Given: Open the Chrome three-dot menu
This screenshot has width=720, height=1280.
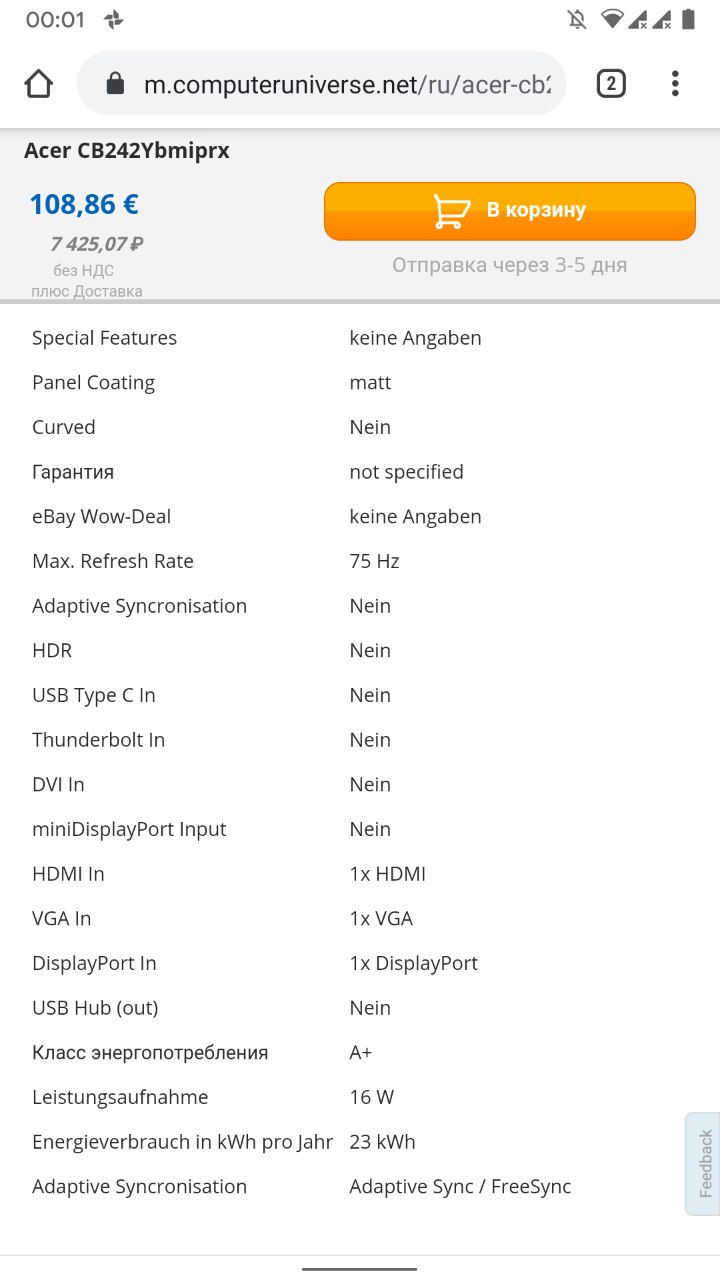Looking at the screenshot, I should coord(675,83).
